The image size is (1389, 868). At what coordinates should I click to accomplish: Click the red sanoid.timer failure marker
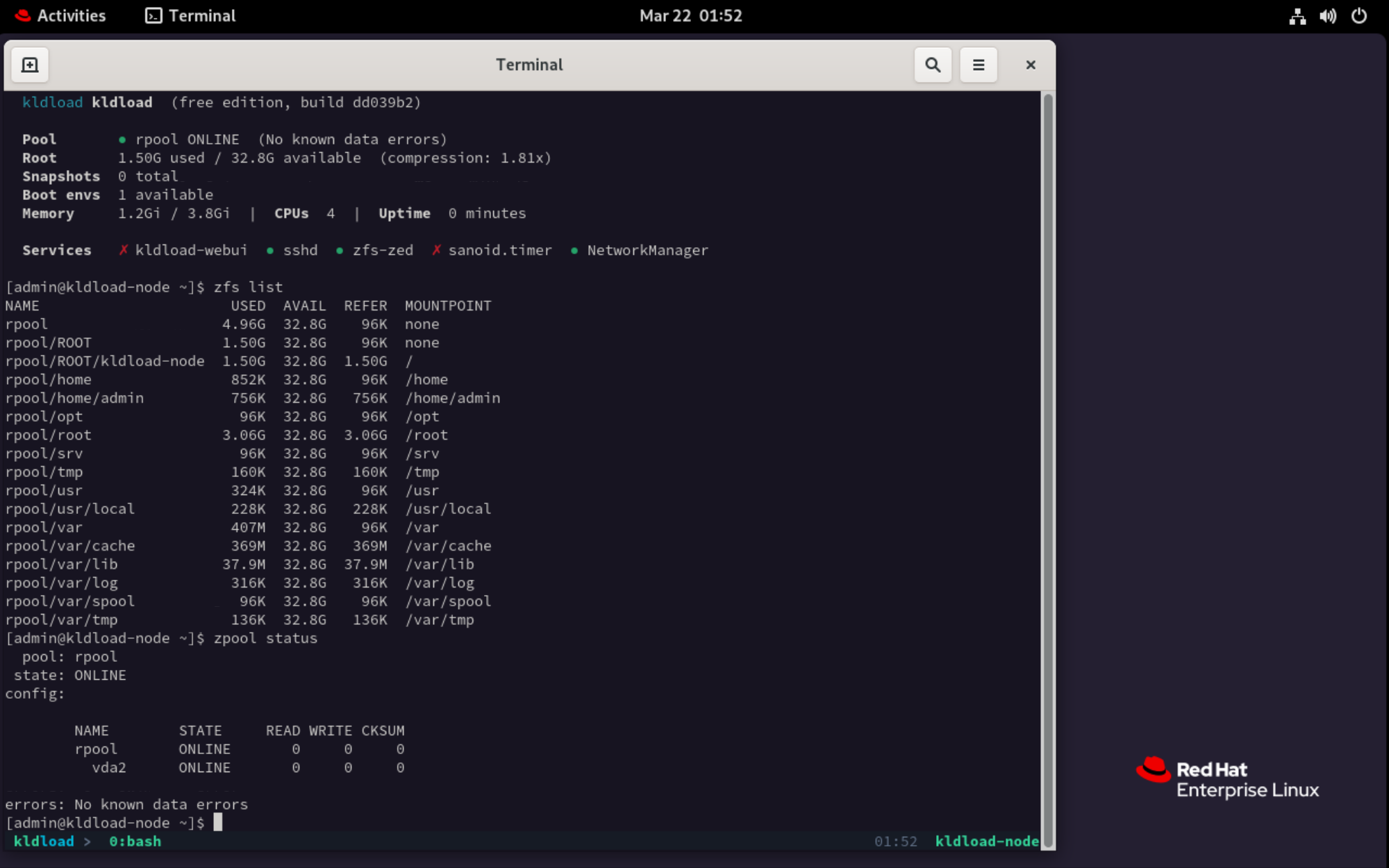click(x=436, y=250)
